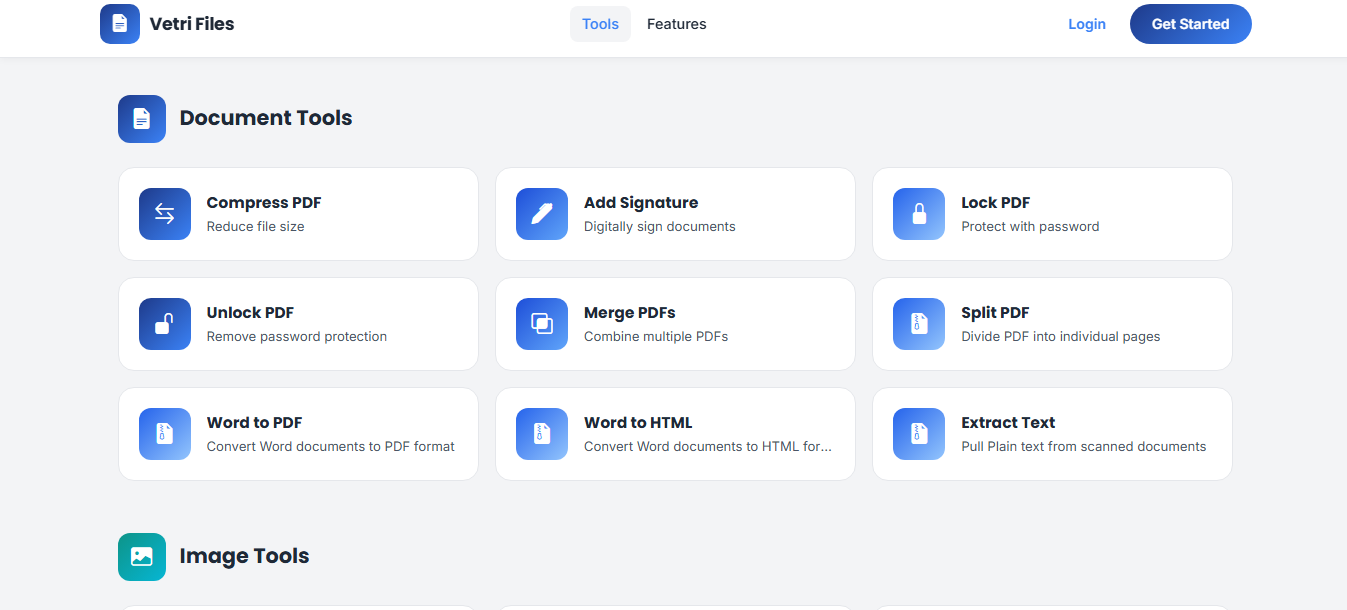The width and height of the screenshot is (1347, 610).
Task: Click the Image Tools heading
Action: (245, 556)
